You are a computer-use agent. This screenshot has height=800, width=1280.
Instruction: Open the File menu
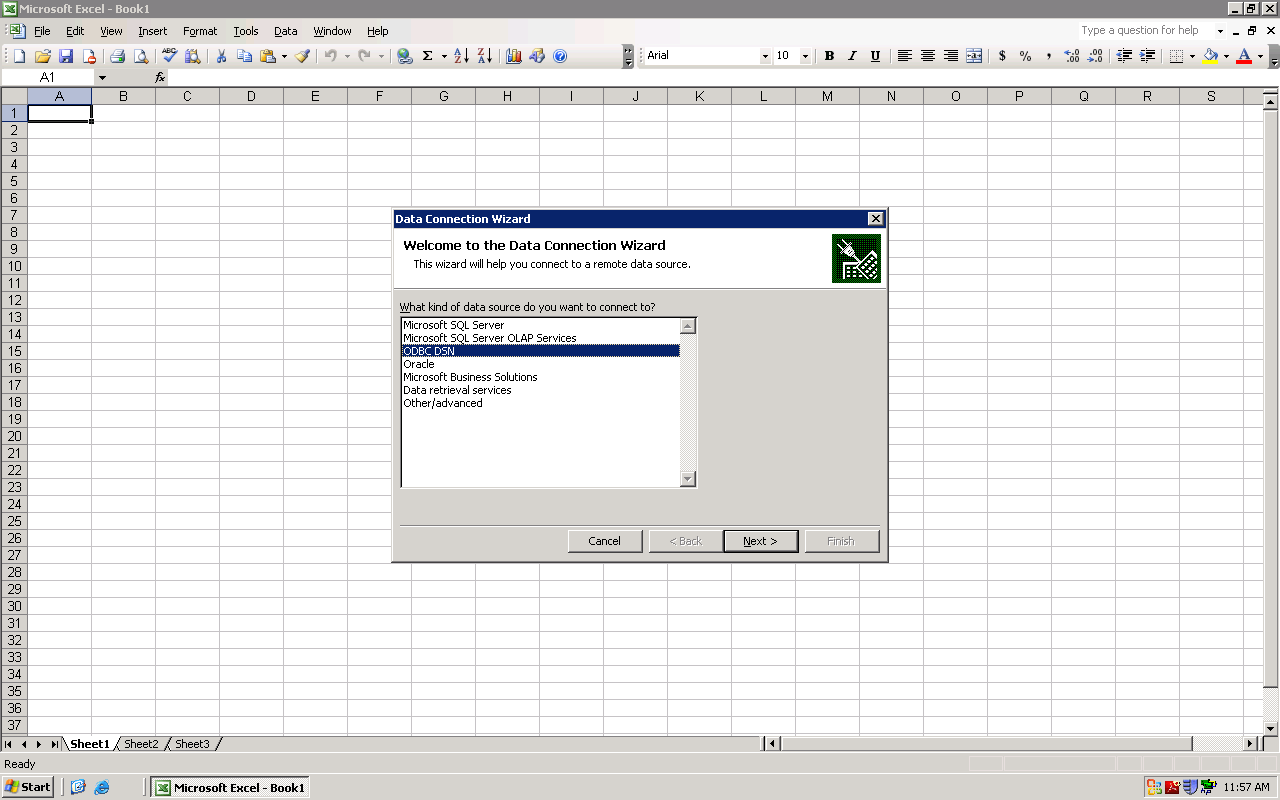coord(42,31)
